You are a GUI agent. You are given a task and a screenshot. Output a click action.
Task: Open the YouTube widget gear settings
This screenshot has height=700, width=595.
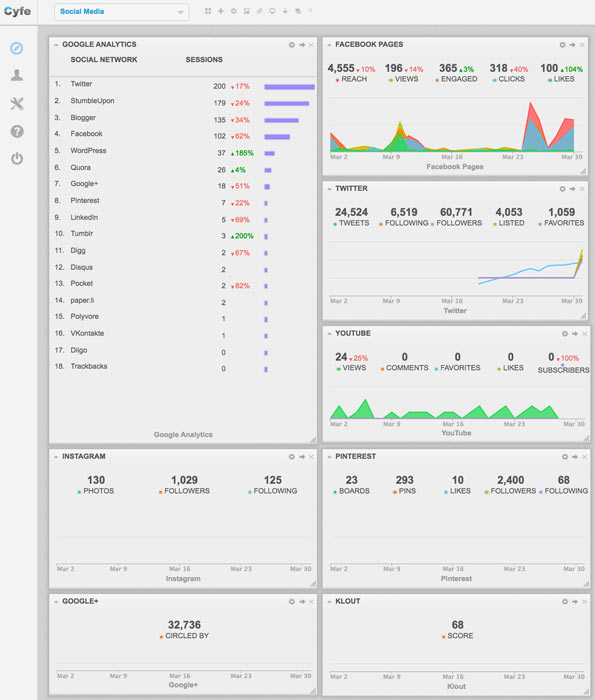coord(565,333)
